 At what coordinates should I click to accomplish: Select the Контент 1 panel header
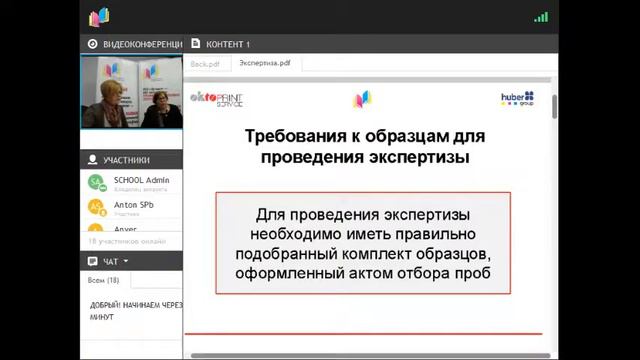pos(371,44)
